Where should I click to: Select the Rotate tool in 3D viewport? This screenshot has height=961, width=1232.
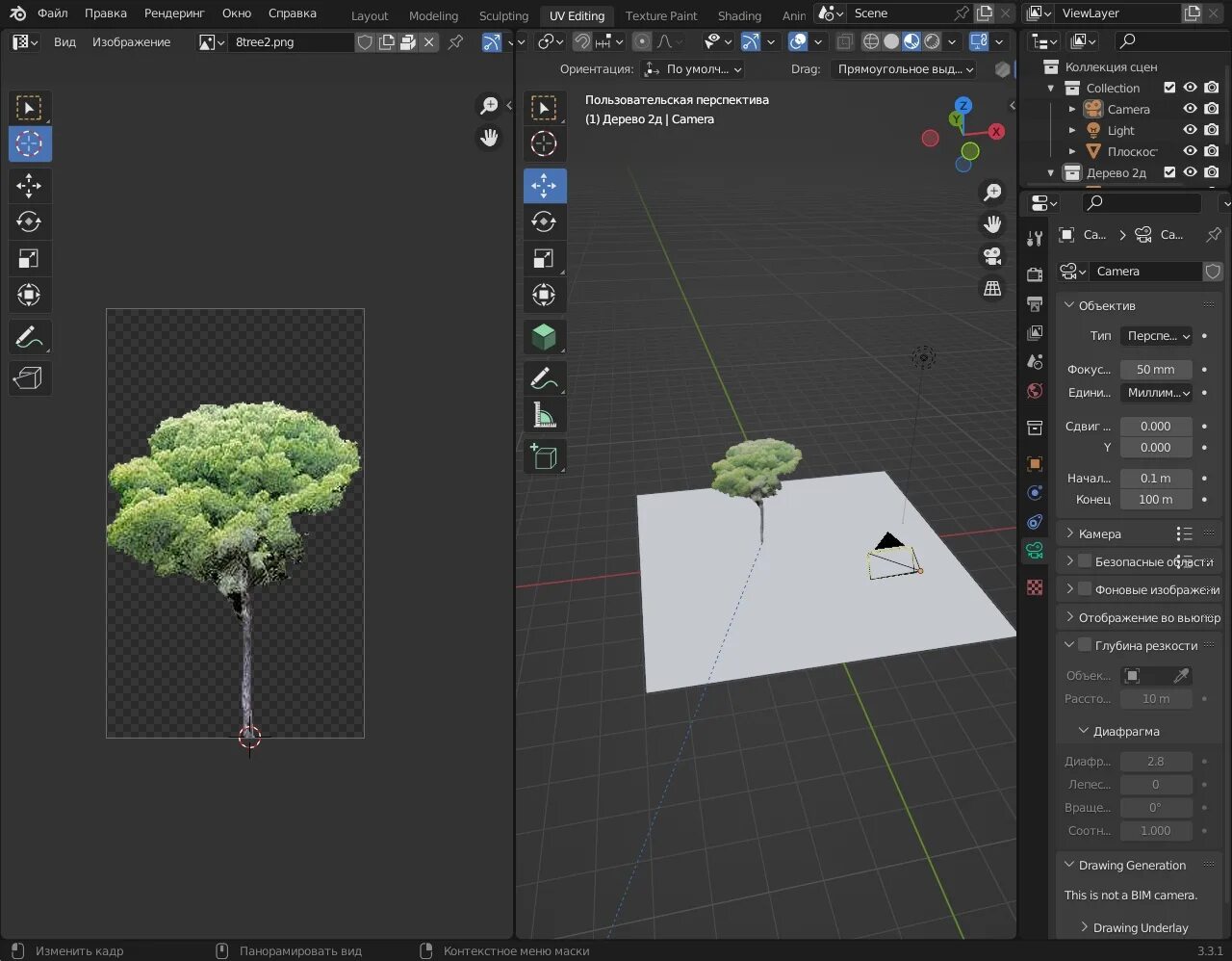coord(544,221)
